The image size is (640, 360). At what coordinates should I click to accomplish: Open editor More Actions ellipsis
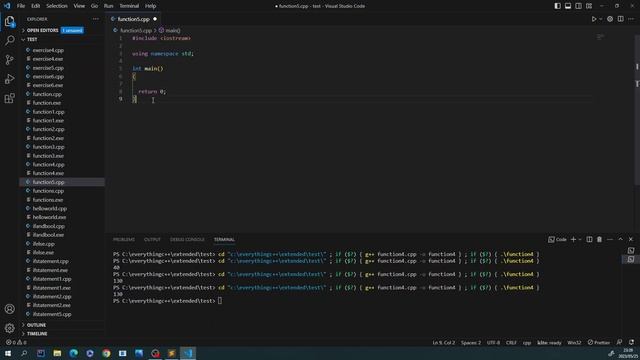click(631, 19)
